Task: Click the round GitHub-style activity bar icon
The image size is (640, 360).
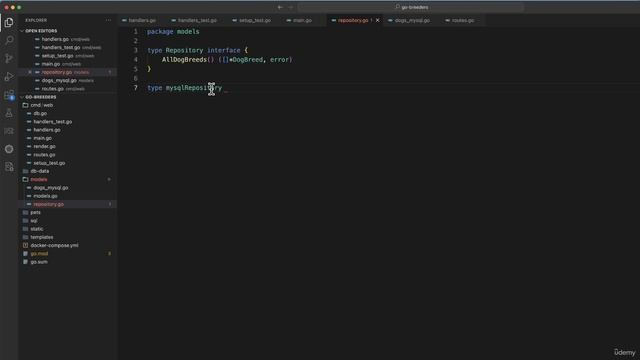Action: 9,149
